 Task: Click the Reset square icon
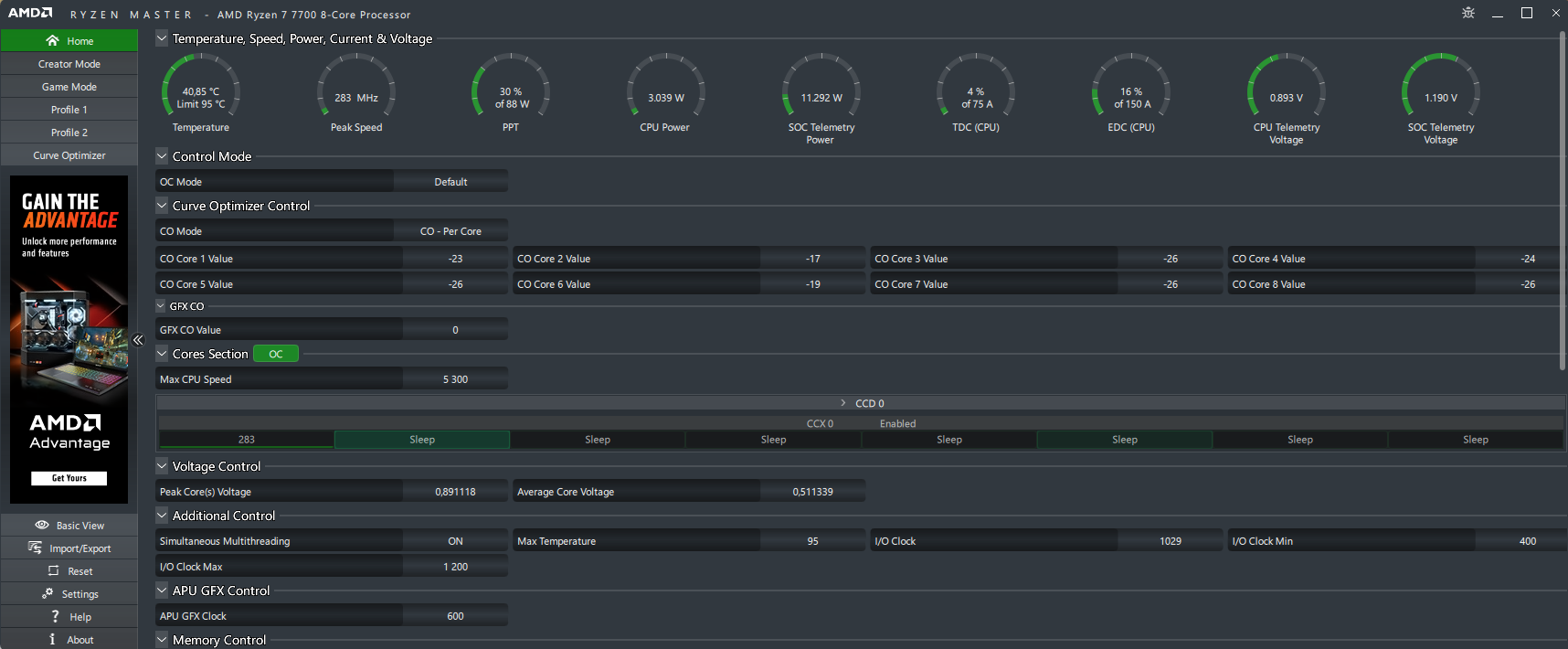[53, 570]
